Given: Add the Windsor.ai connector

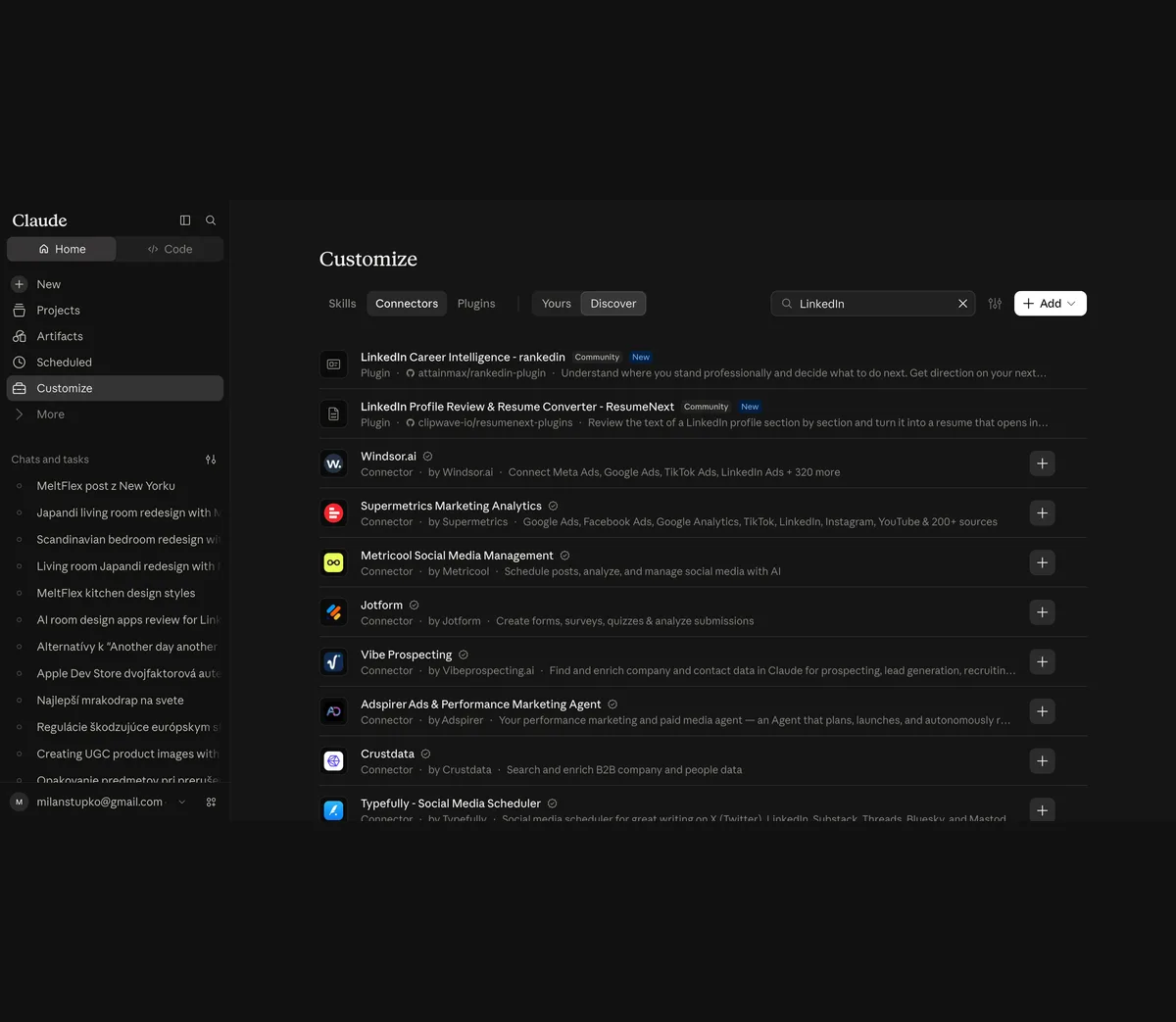Looking at the screenshot, I should pyautogui.click(x=1042, y=463).
